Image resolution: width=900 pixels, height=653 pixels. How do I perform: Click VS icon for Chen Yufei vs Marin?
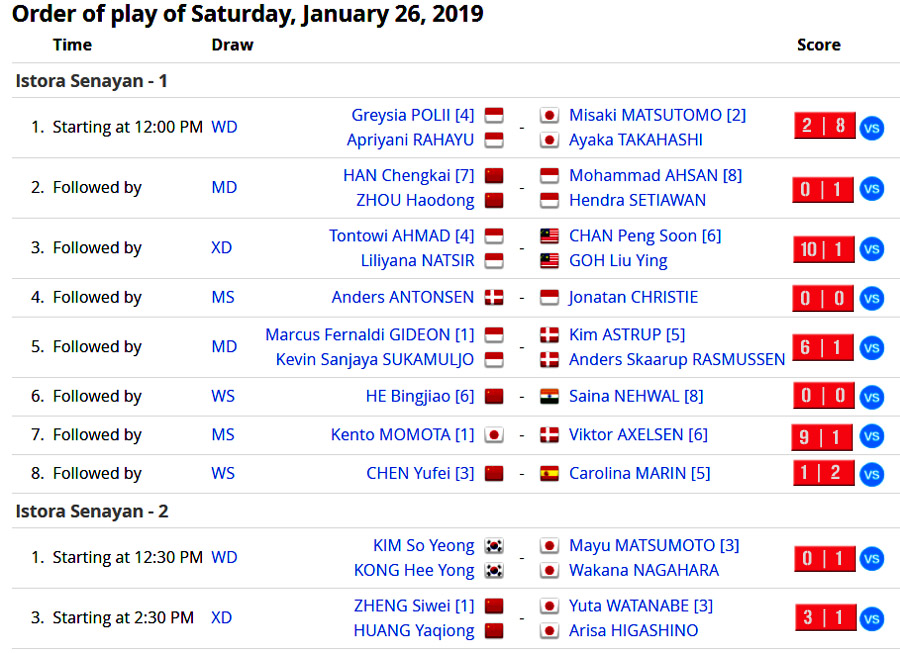point(871,473)
